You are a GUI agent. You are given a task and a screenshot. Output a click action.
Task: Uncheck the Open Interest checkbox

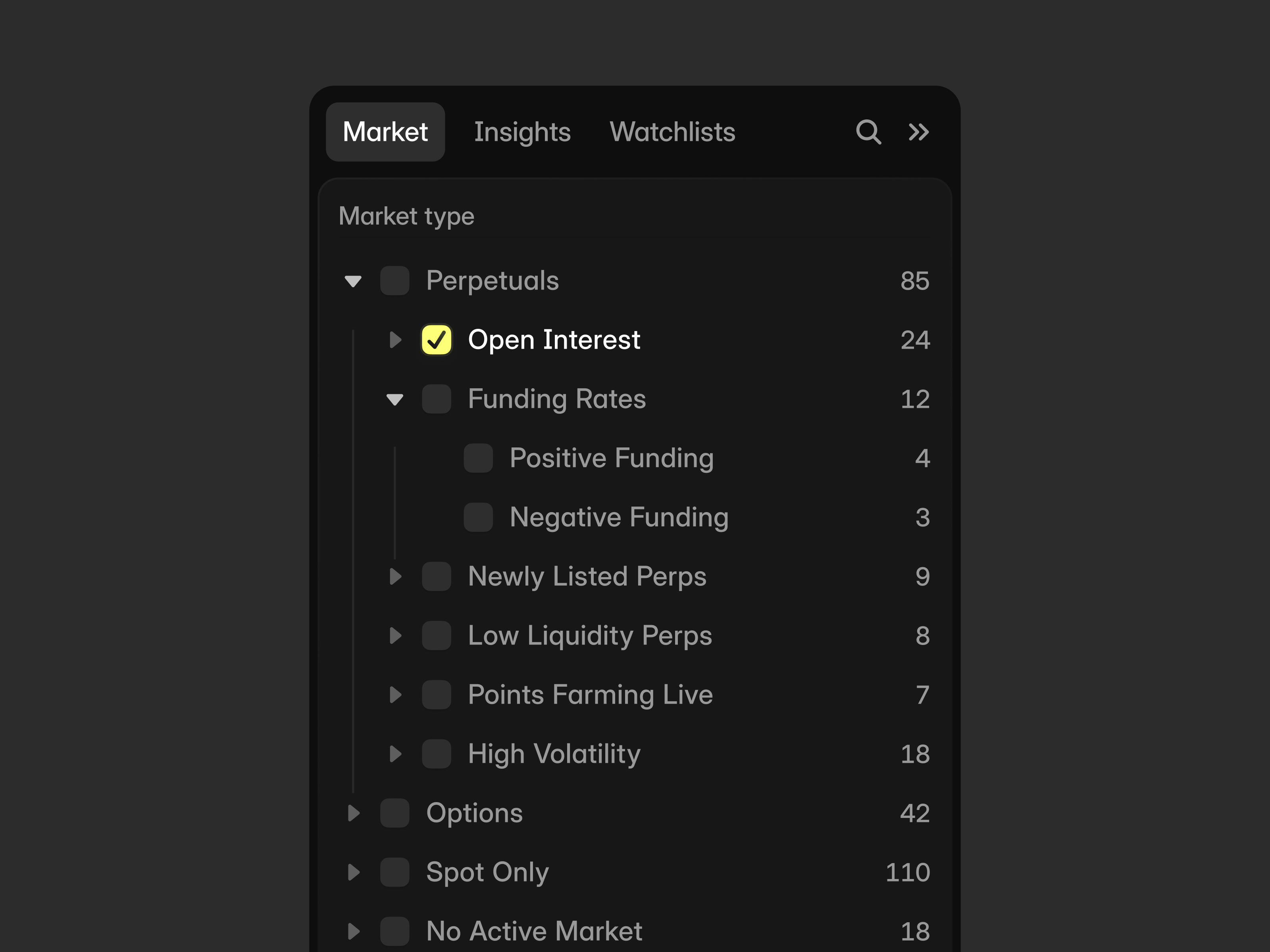click(x=436, y=340)
